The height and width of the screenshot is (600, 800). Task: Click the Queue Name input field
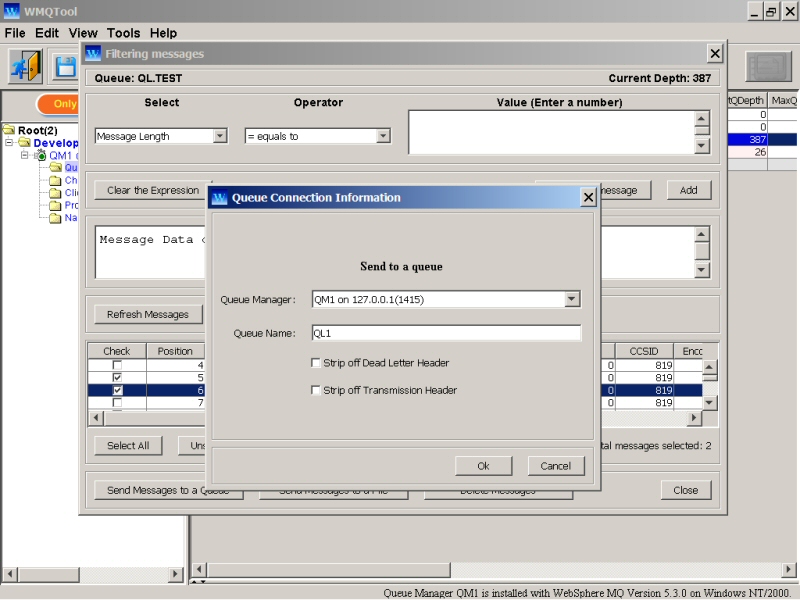[x=446, y=333]
